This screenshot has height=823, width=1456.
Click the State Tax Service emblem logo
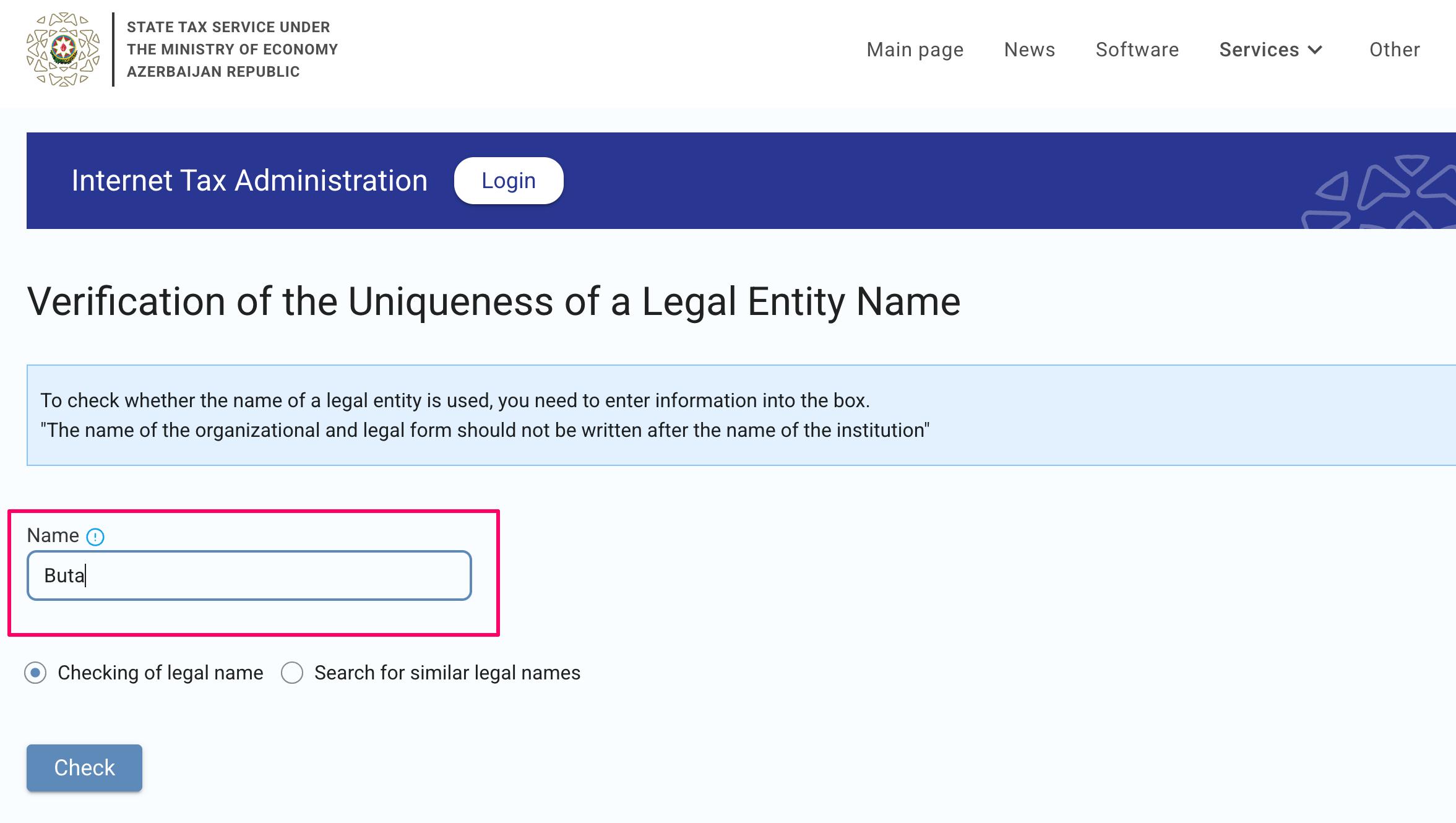click(63, 50)
